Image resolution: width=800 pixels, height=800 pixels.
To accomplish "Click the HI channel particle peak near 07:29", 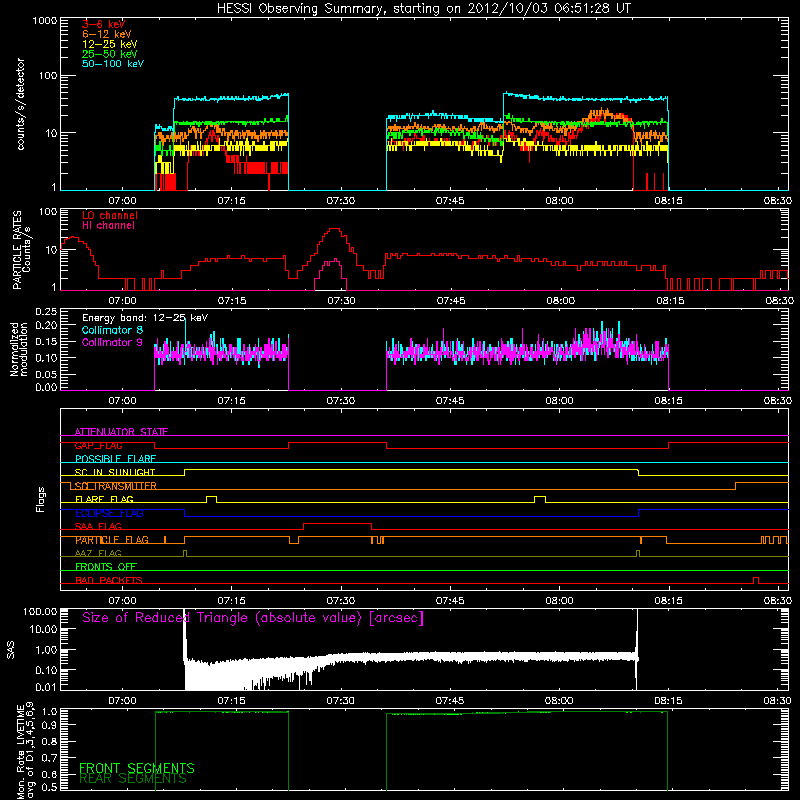I will 334,261.
